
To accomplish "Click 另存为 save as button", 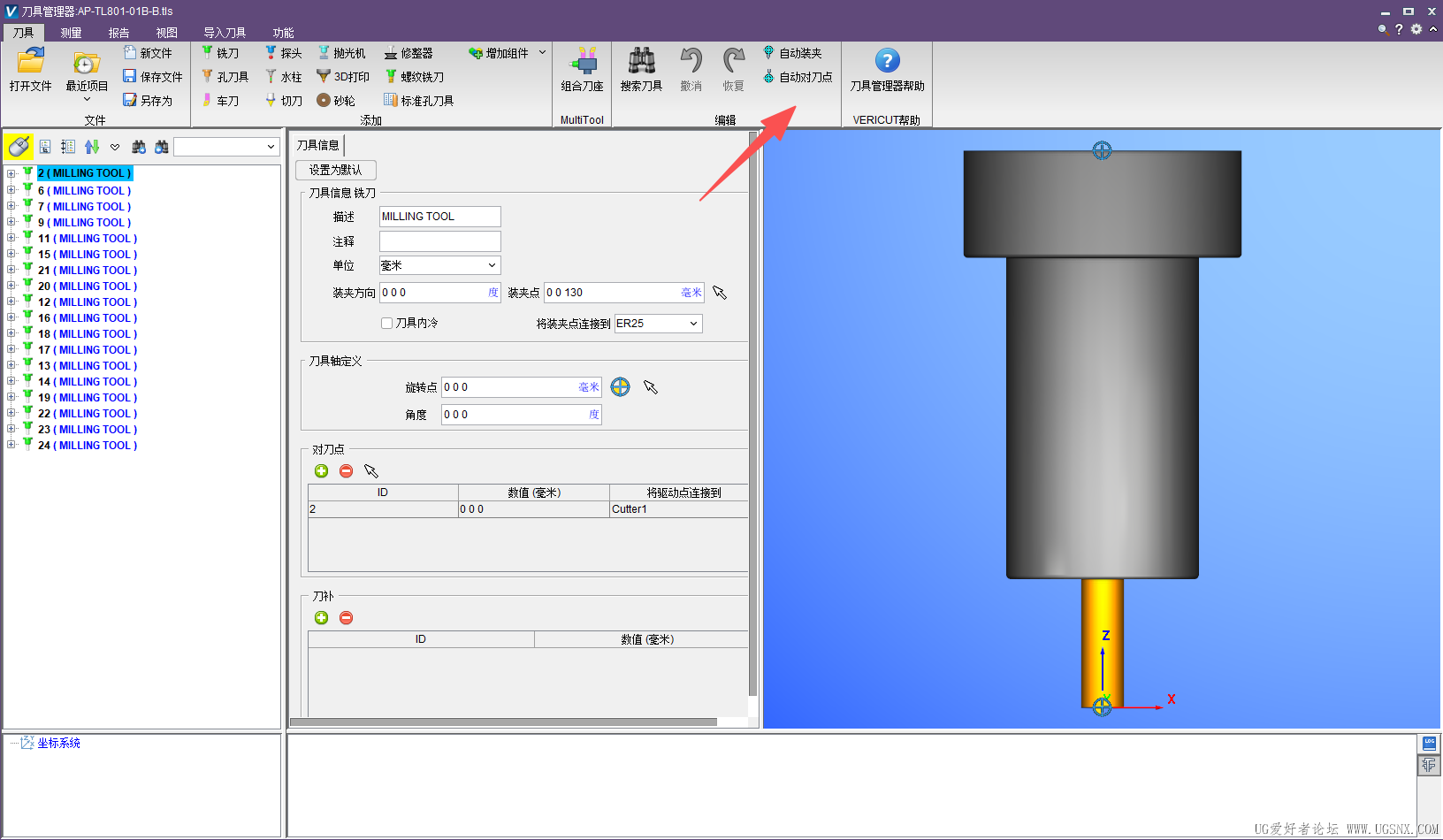I will pyautogui.click(x=148, y=101).
